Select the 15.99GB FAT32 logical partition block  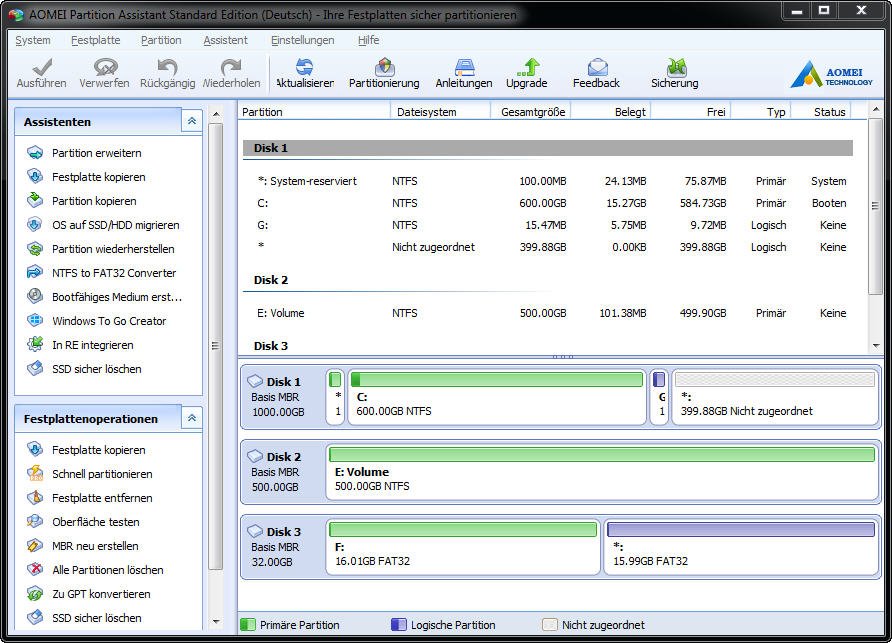click(741, 547)
